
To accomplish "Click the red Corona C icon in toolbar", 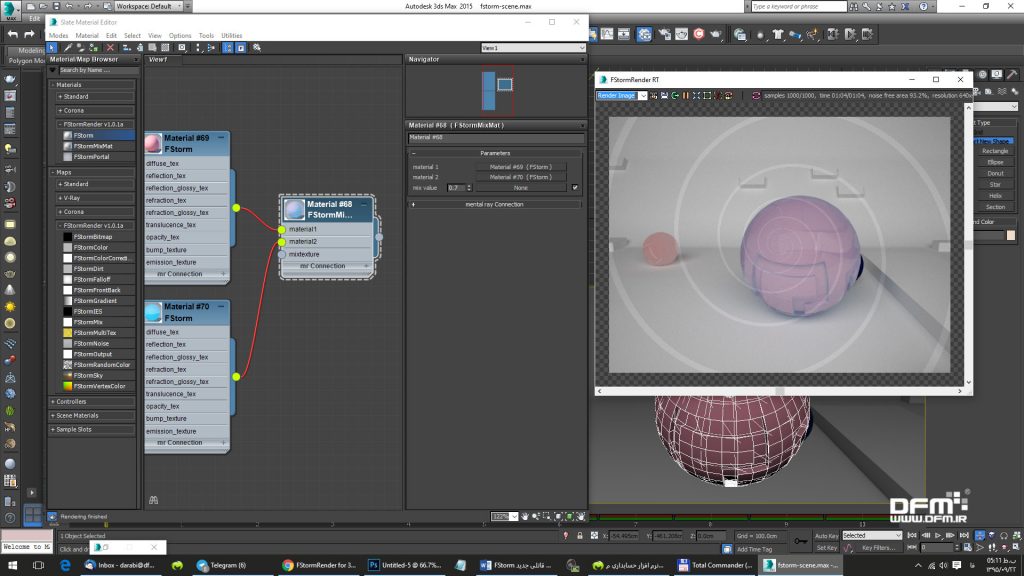I will (699, 34).
